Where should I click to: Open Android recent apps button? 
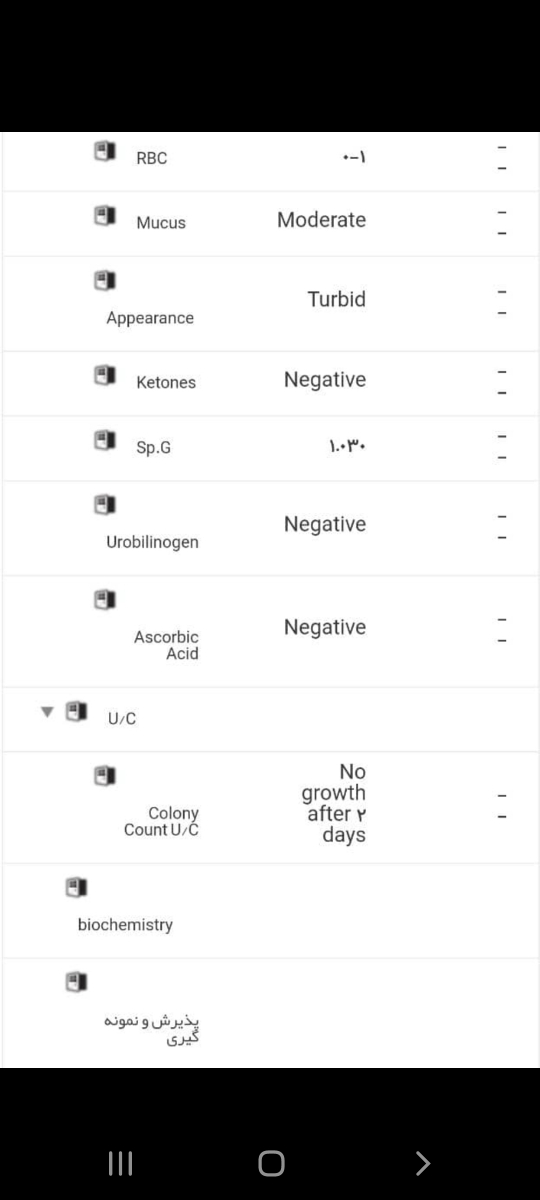(x=120, y=1163)
